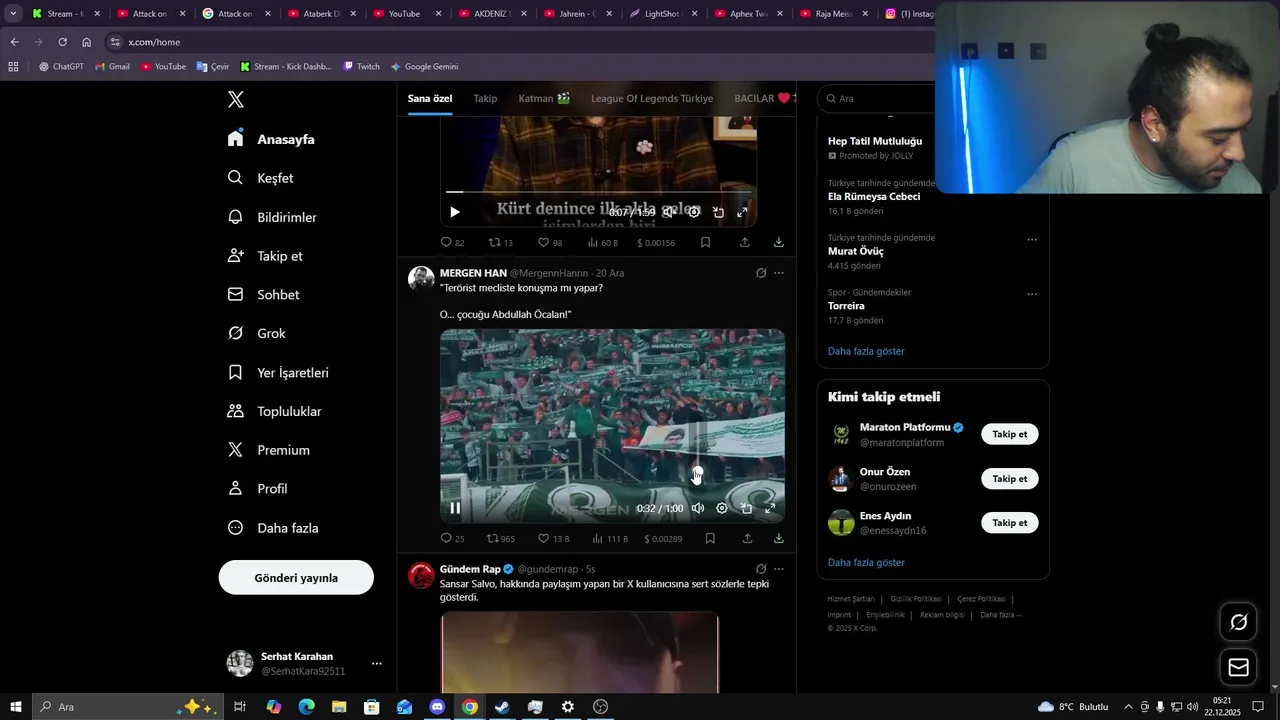Open more options on MERGEN HAN post
The image size is (1280, 720).
[x=779, y=273]
